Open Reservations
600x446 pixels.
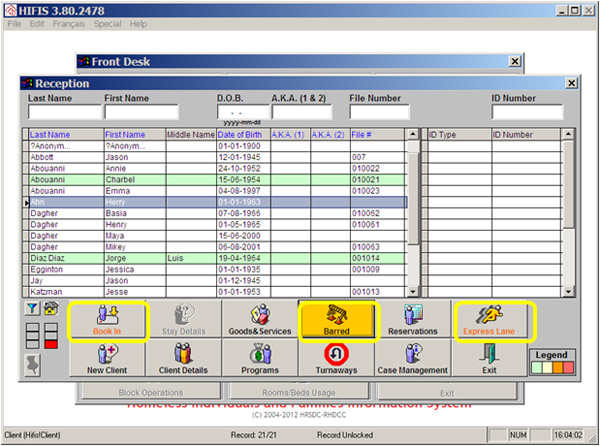coord(413,319)
